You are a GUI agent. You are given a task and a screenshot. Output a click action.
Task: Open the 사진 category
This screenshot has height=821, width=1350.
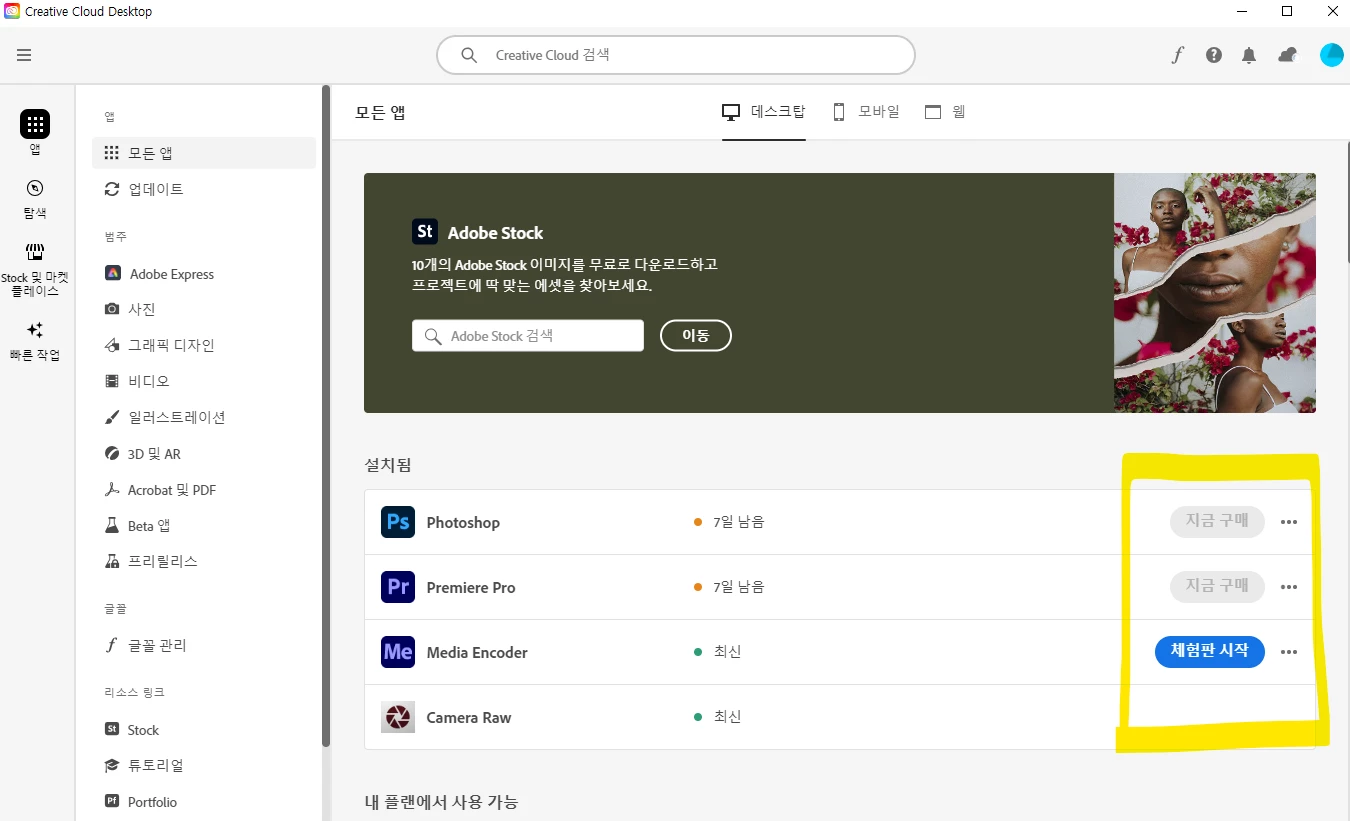204,309
